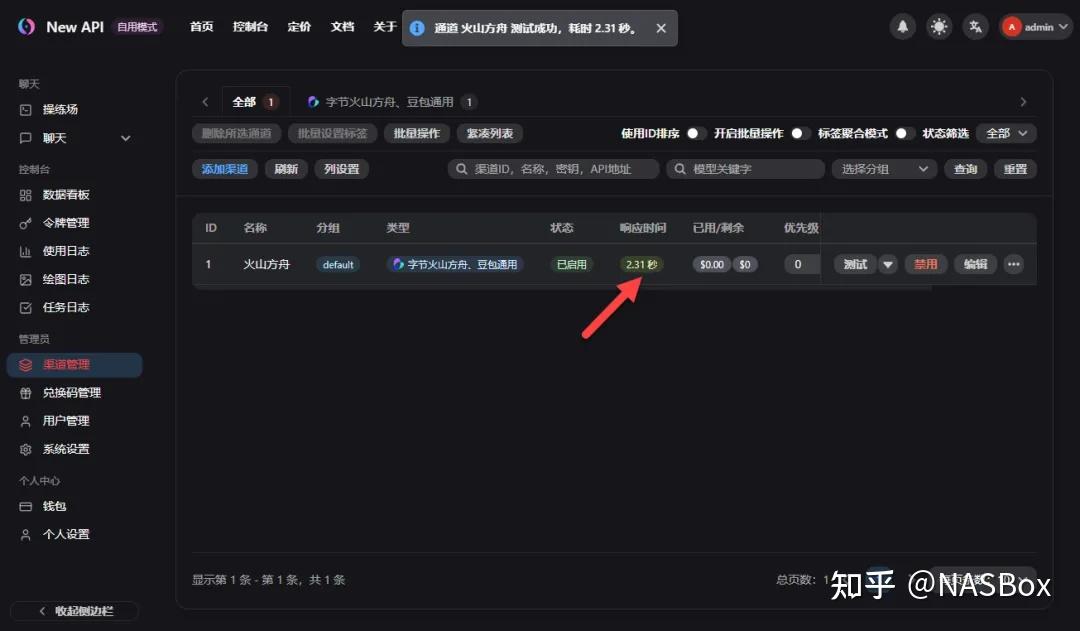Open 定价 in the top nav
Image resolution: width=1080 pixels, height=631 pixels.
[x=299, y=27]
